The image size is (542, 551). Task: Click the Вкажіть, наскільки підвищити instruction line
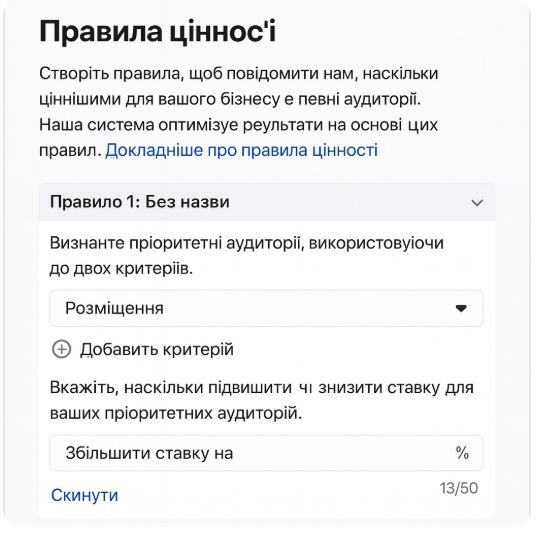(262, 388)
